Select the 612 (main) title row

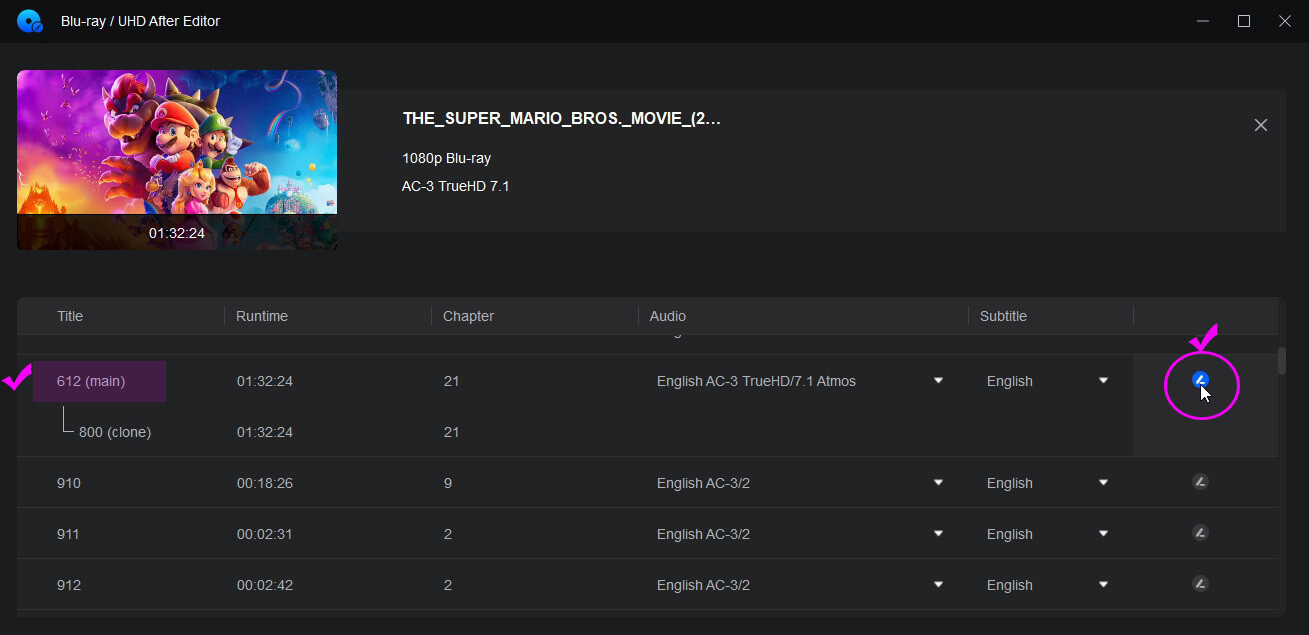click(x=91, y=381)
